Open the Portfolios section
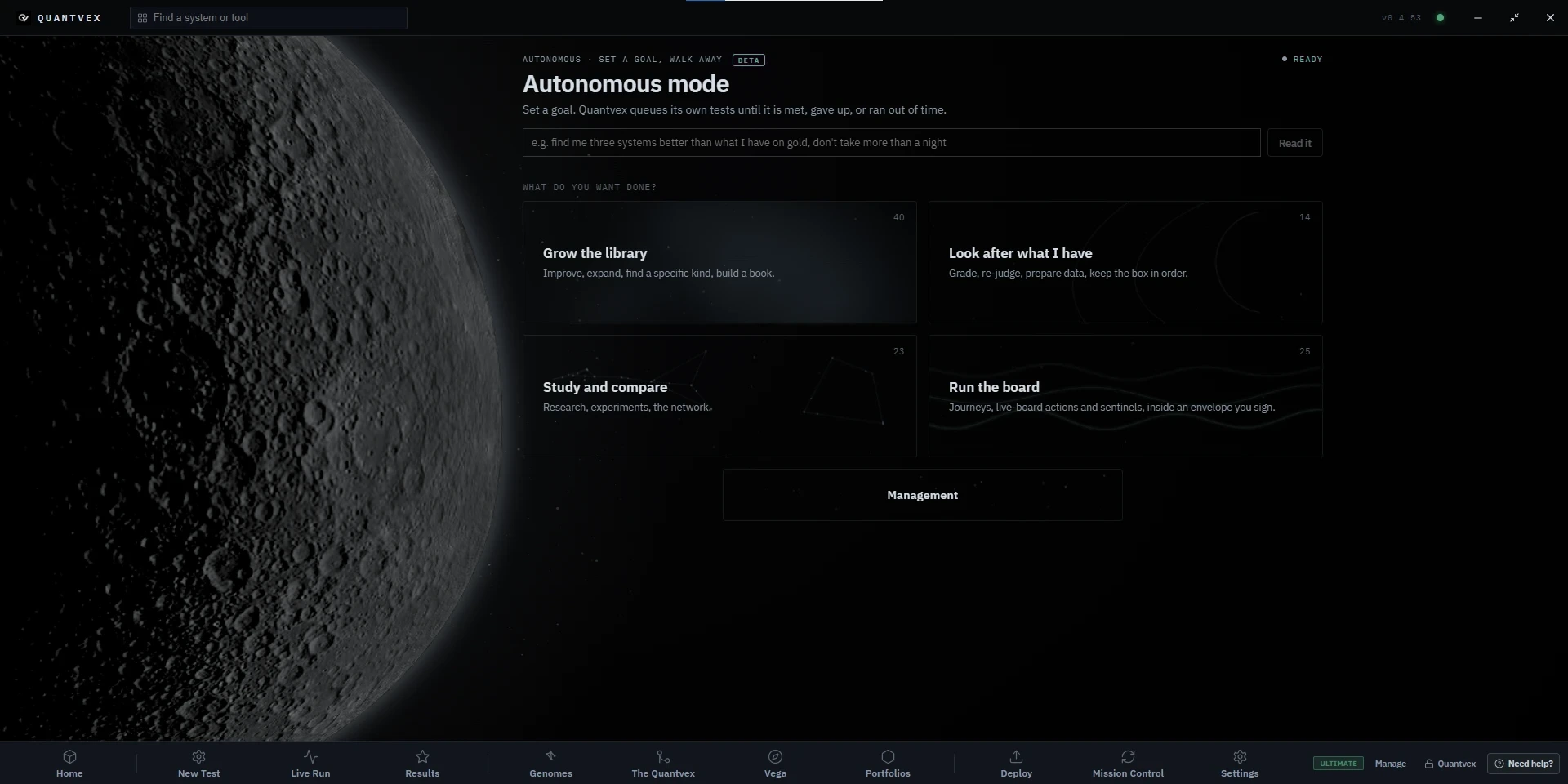Image resolution: width=1568 pixels, height=784 pixels. (888, 764)
